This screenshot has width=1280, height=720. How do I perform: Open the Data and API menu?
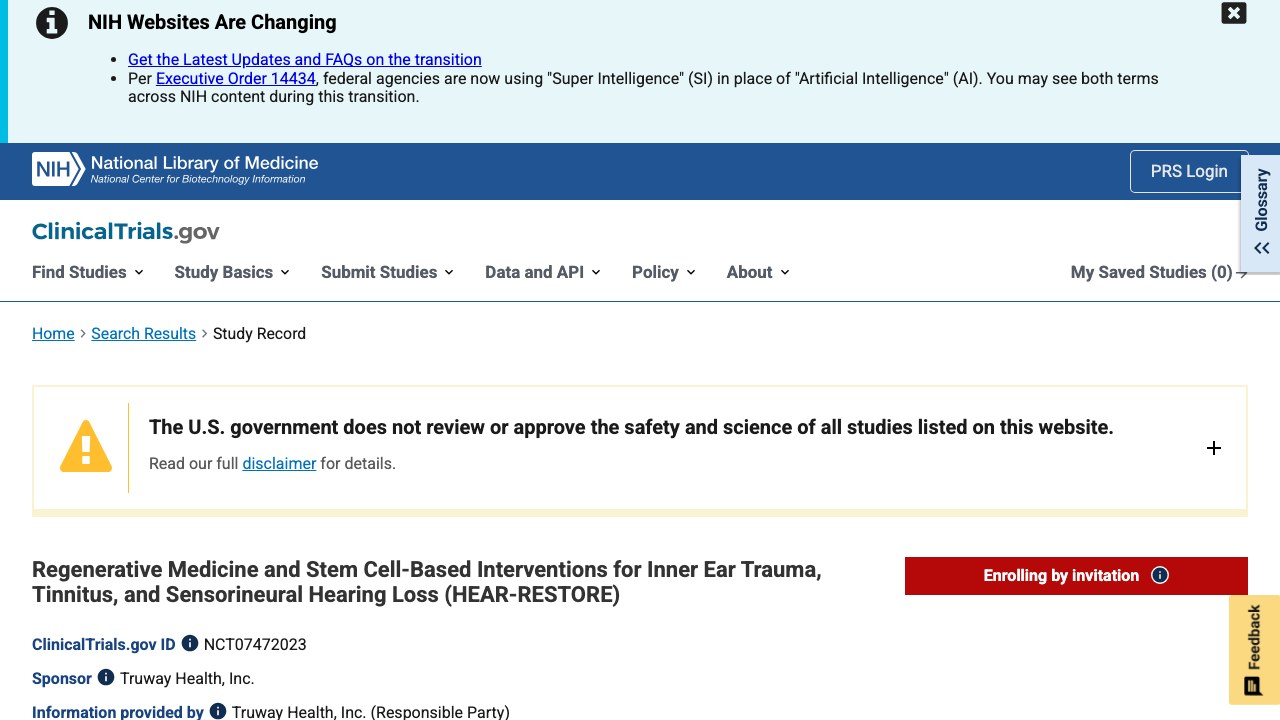pos(543,272)
